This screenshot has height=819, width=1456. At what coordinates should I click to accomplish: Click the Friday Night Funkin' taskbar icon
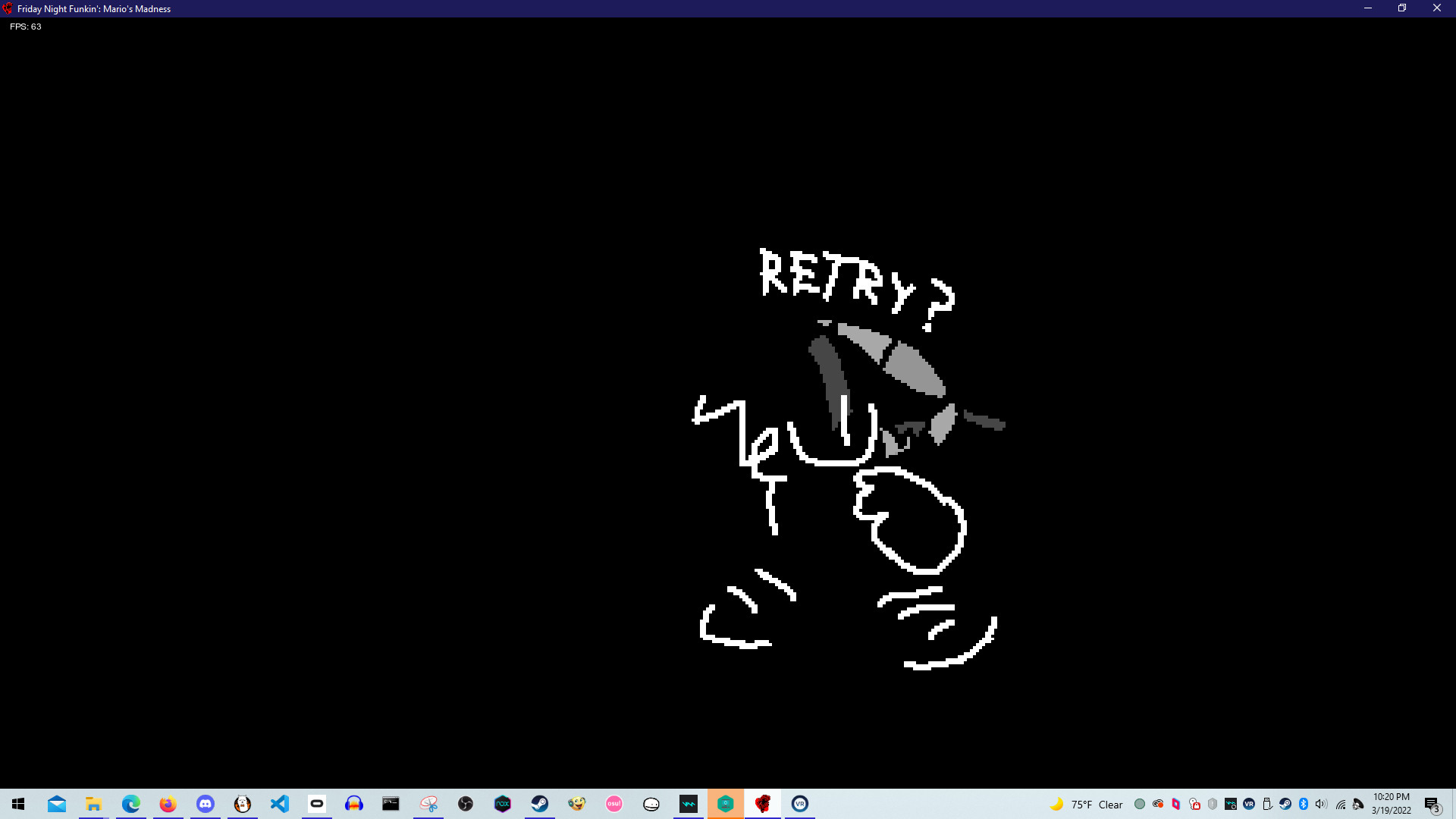click(x=762, y=804)
